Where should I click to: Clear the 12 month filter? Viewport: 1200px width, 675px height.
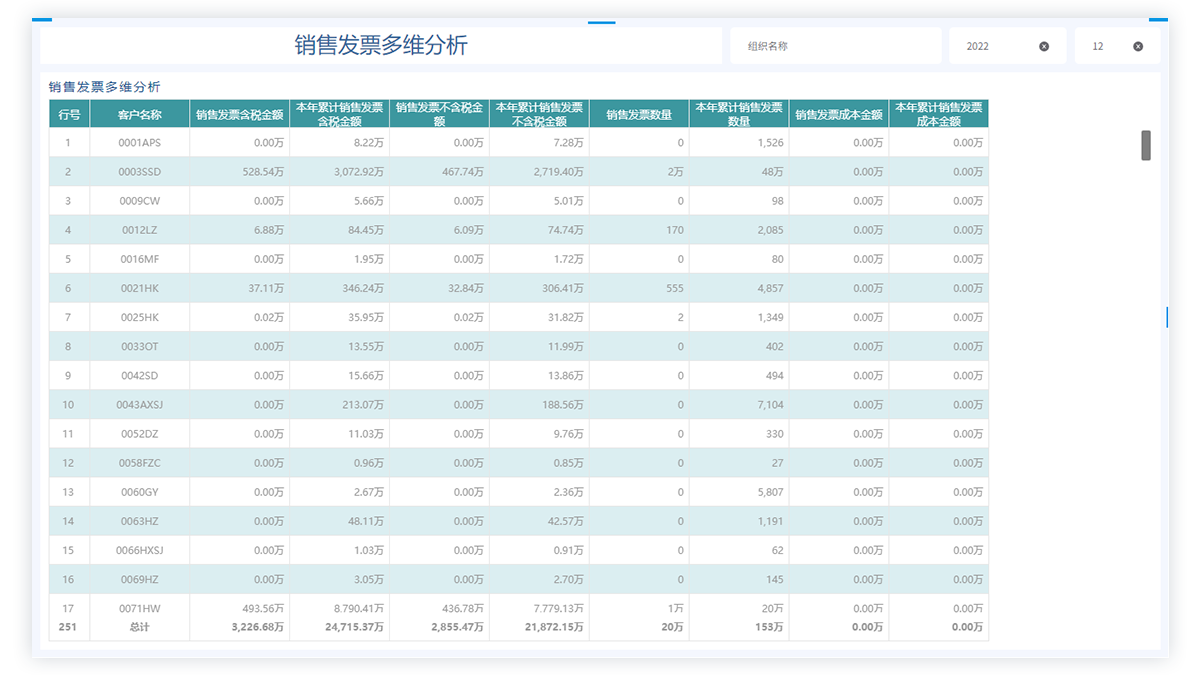coord(1138,46)
